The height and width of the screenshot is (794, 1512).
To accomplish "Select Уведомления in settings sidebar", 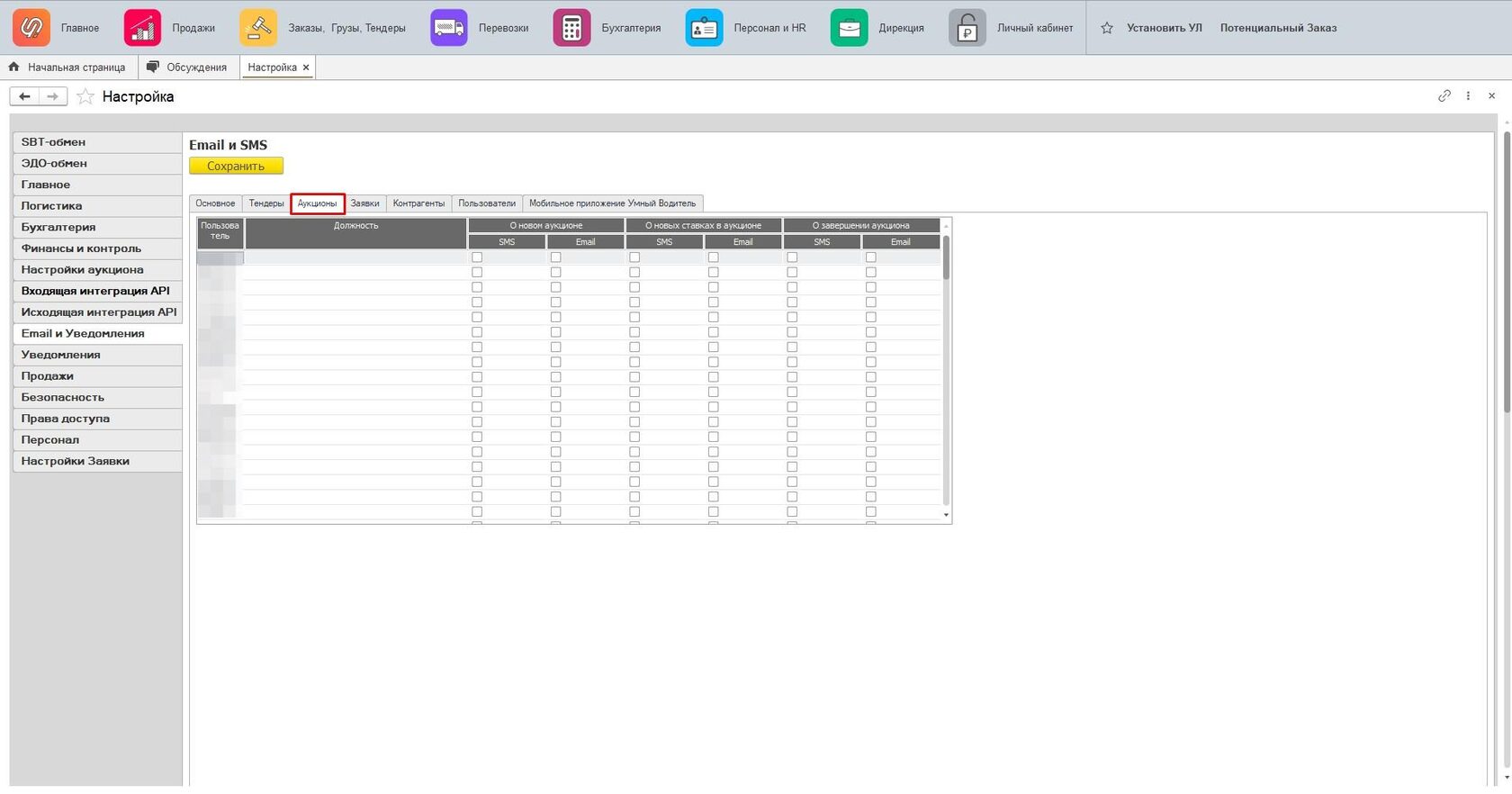I will (97, 355).
